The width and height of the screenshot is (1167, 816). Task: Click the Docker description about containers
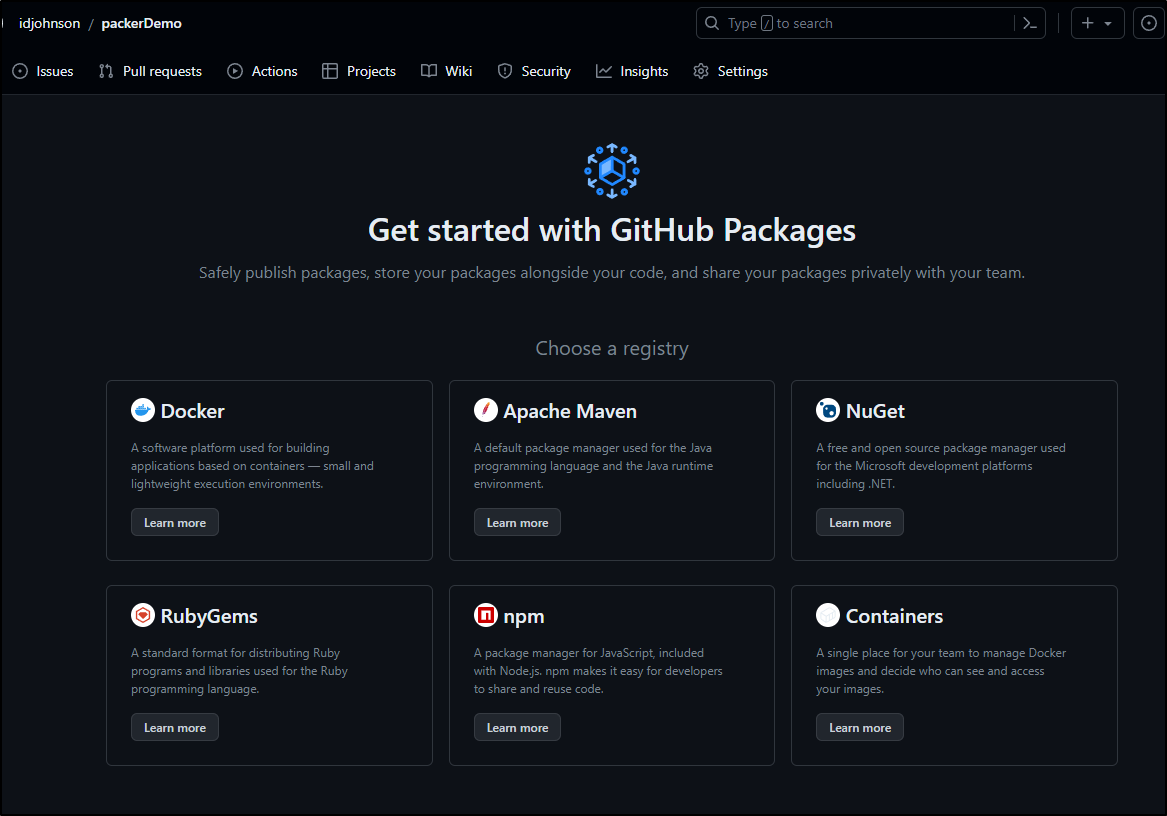click(252, 466)
